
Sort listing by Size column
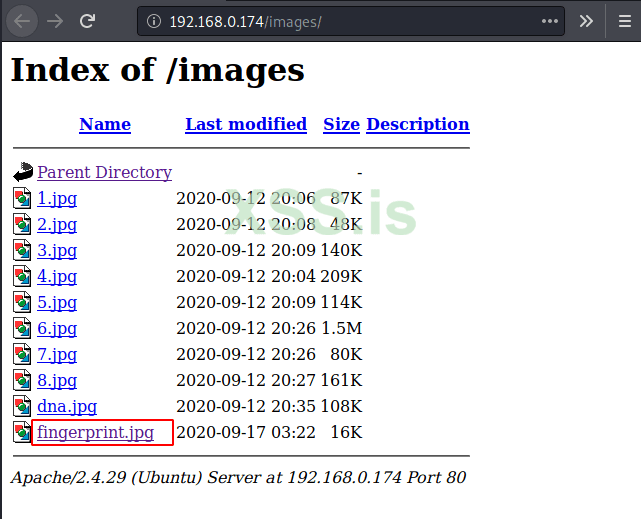pyautogui.click(x=341, y=124)
